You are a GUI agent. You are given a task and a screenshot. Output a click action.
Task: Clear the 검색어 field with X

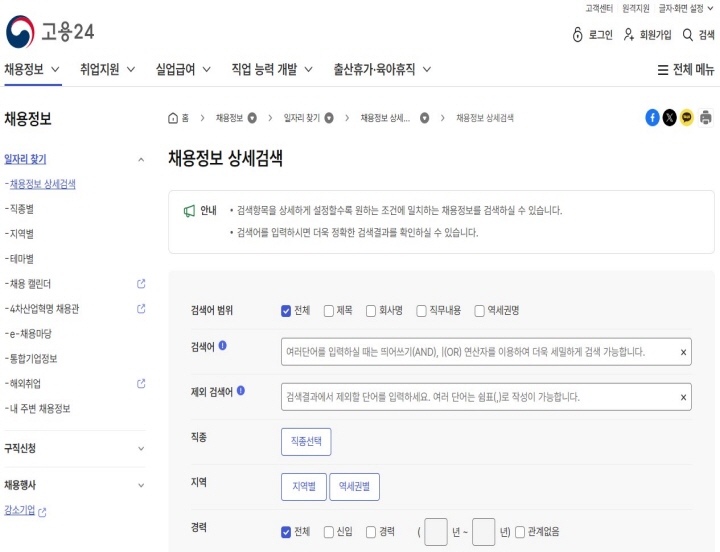click(683, 352)
